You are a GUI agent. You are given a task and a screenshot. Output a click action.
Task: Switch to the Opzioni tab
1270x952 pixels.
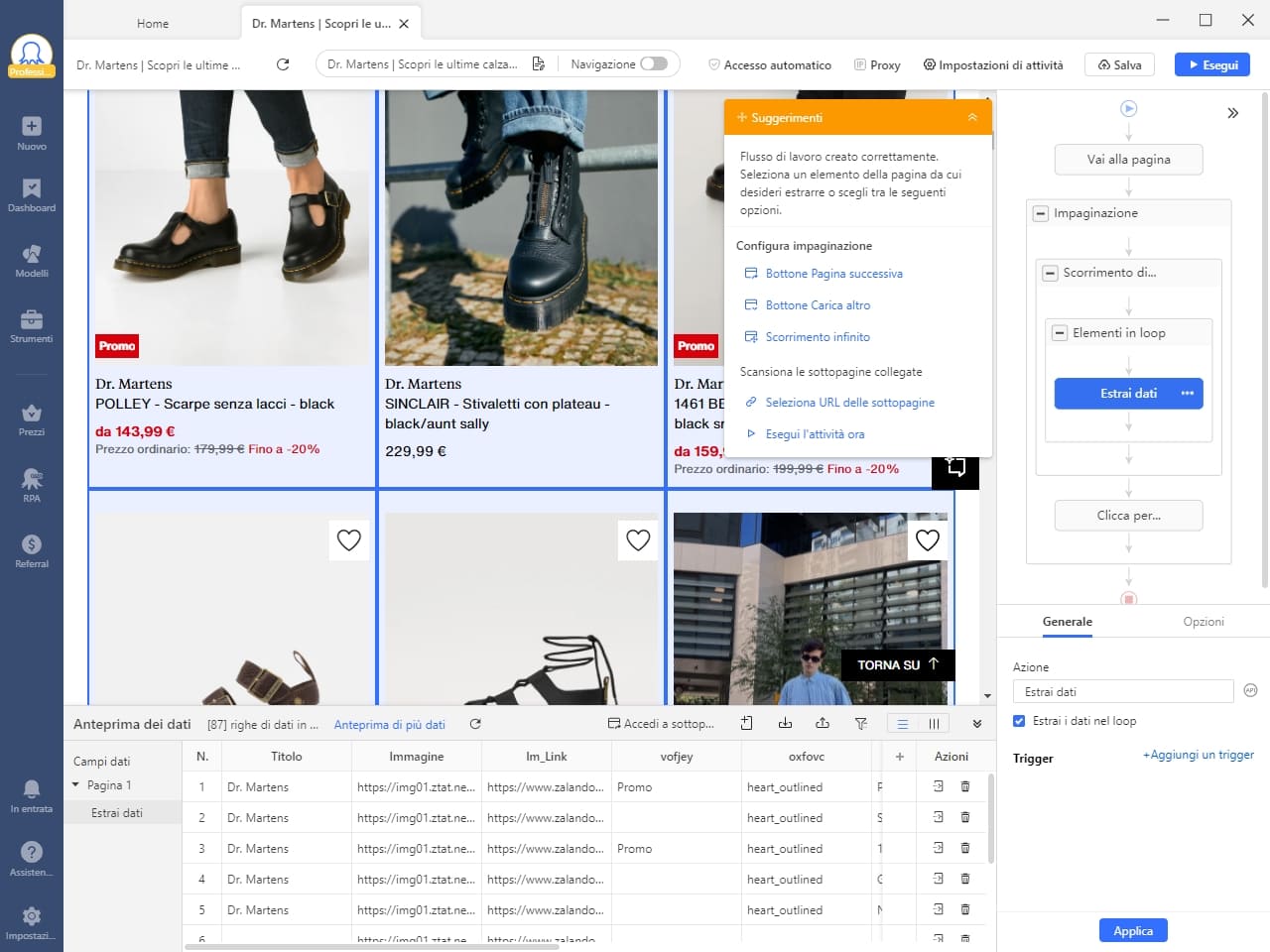(x=1204, y=622)
